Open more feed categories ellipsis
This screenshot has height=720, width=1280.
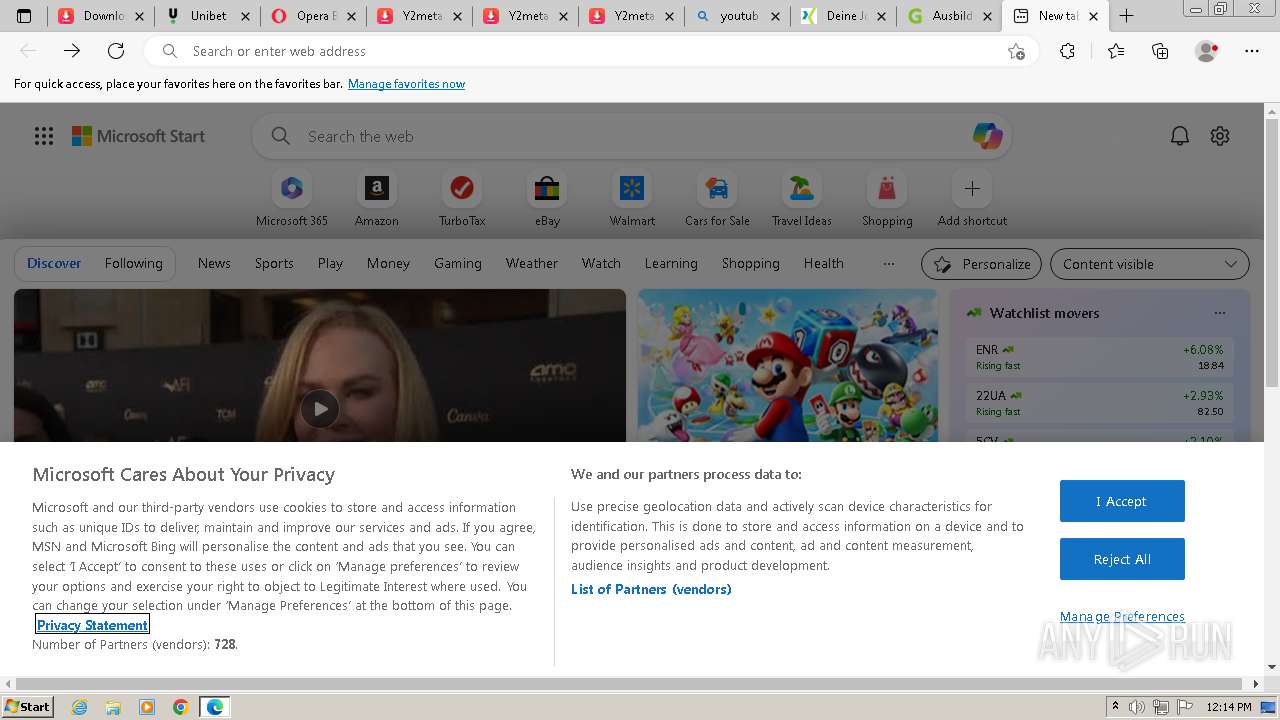tap(889, 264)
